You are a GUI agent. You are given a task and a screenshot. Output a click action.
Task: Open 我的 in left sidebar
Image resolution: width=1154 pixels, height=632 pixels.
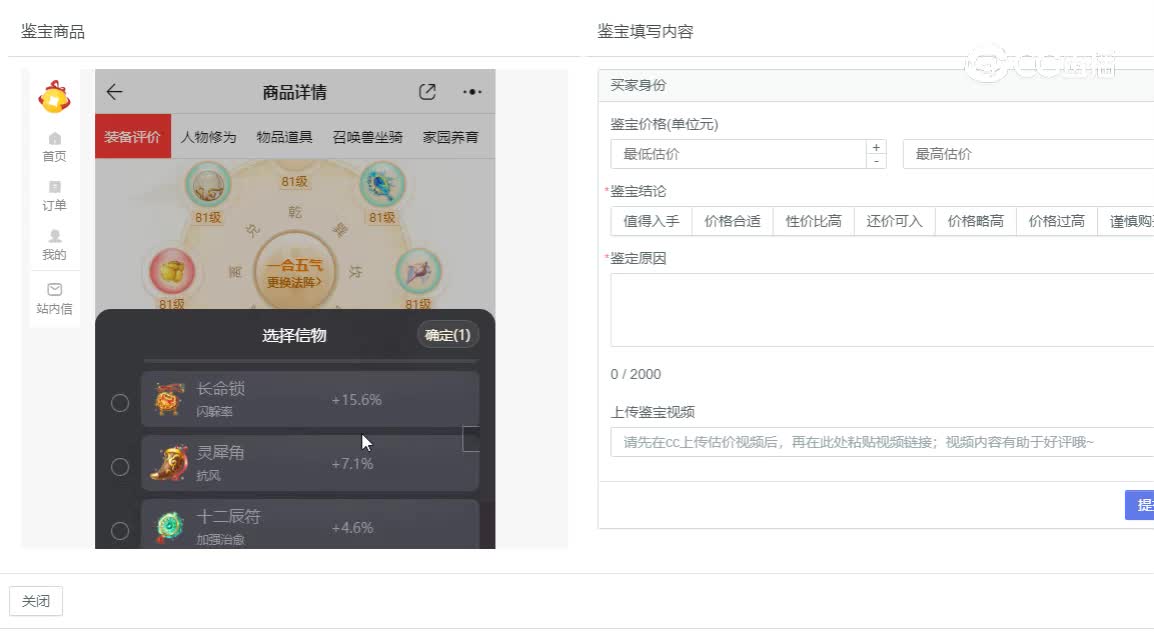click(x=54, y=246)
